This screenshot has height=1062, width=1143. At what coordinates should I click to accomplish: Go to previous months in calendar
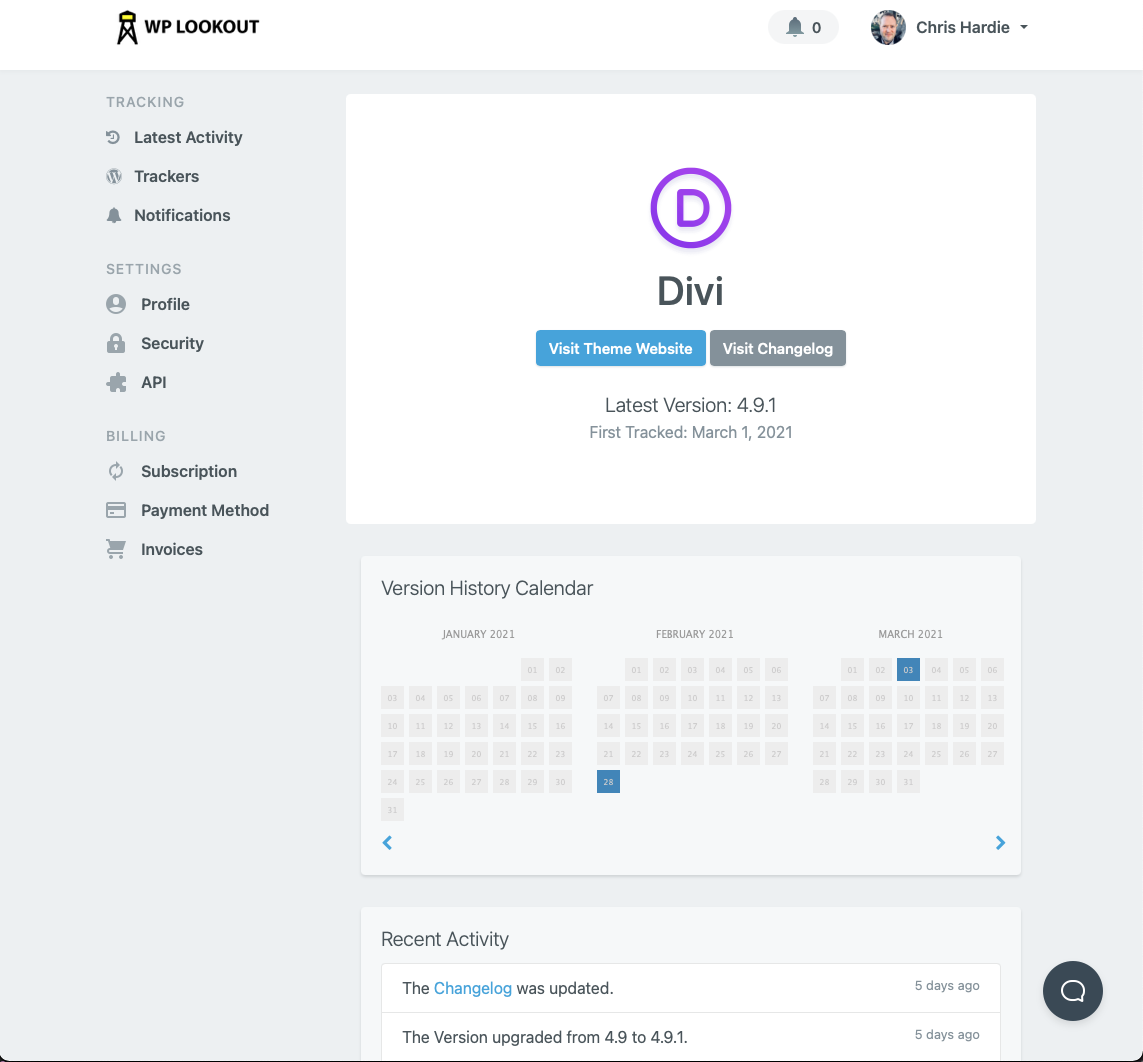pos(388,843)
